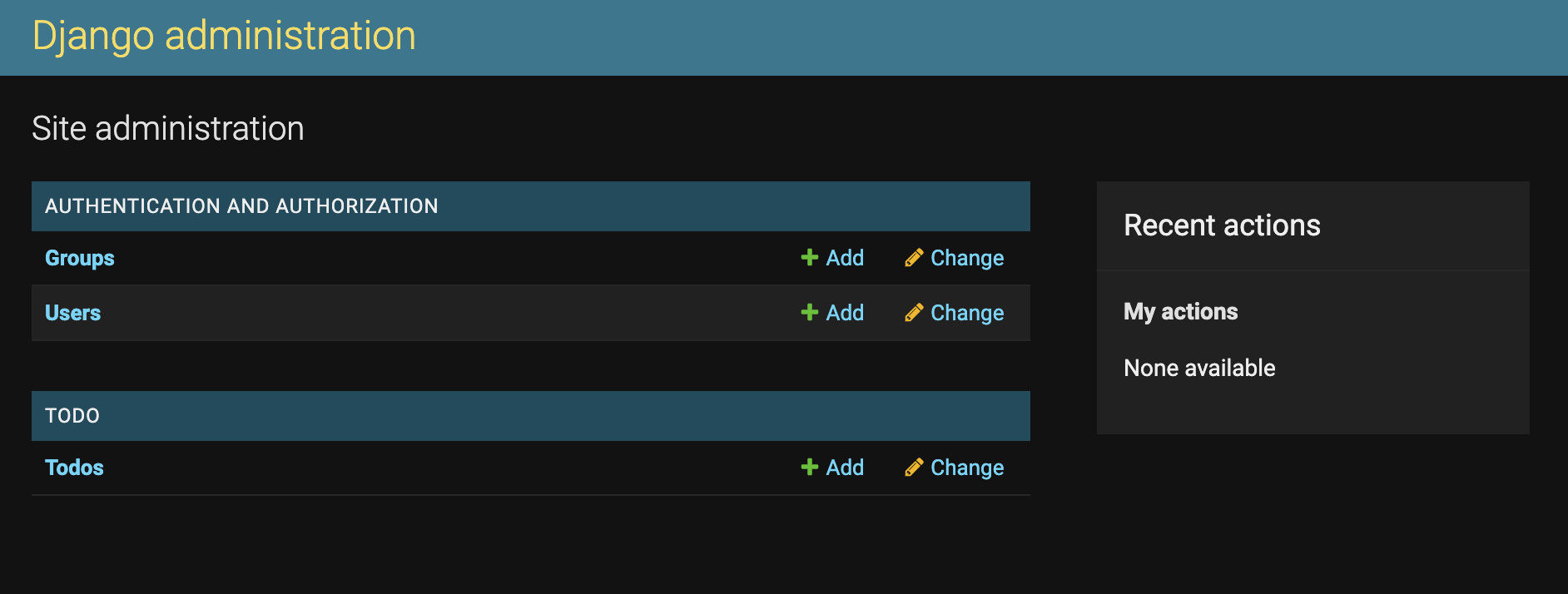This screenshot has height=594, width=1568.
Task: Open the Users model list
Action: point(73,313)
